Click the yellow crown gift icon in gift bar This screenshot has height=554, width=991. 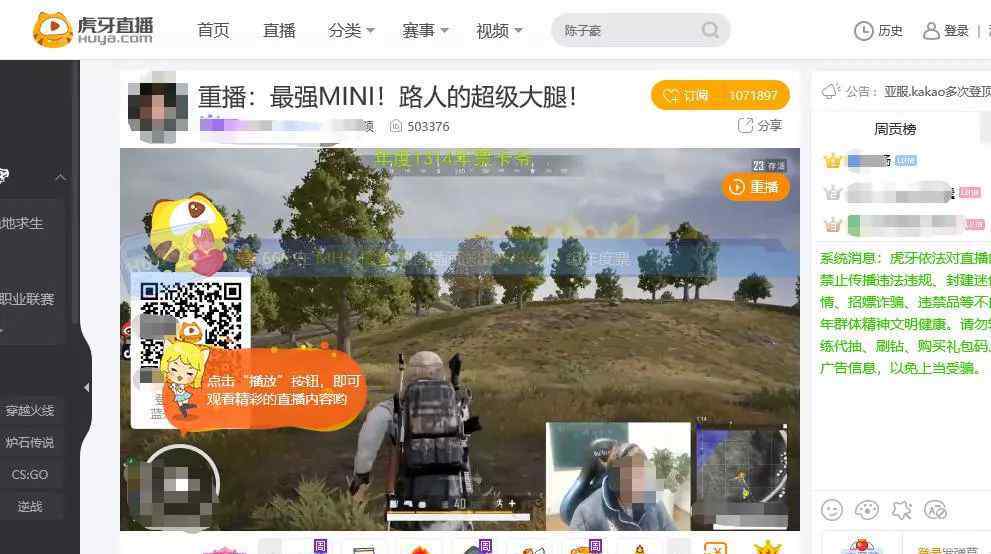(x=767, y=547)
